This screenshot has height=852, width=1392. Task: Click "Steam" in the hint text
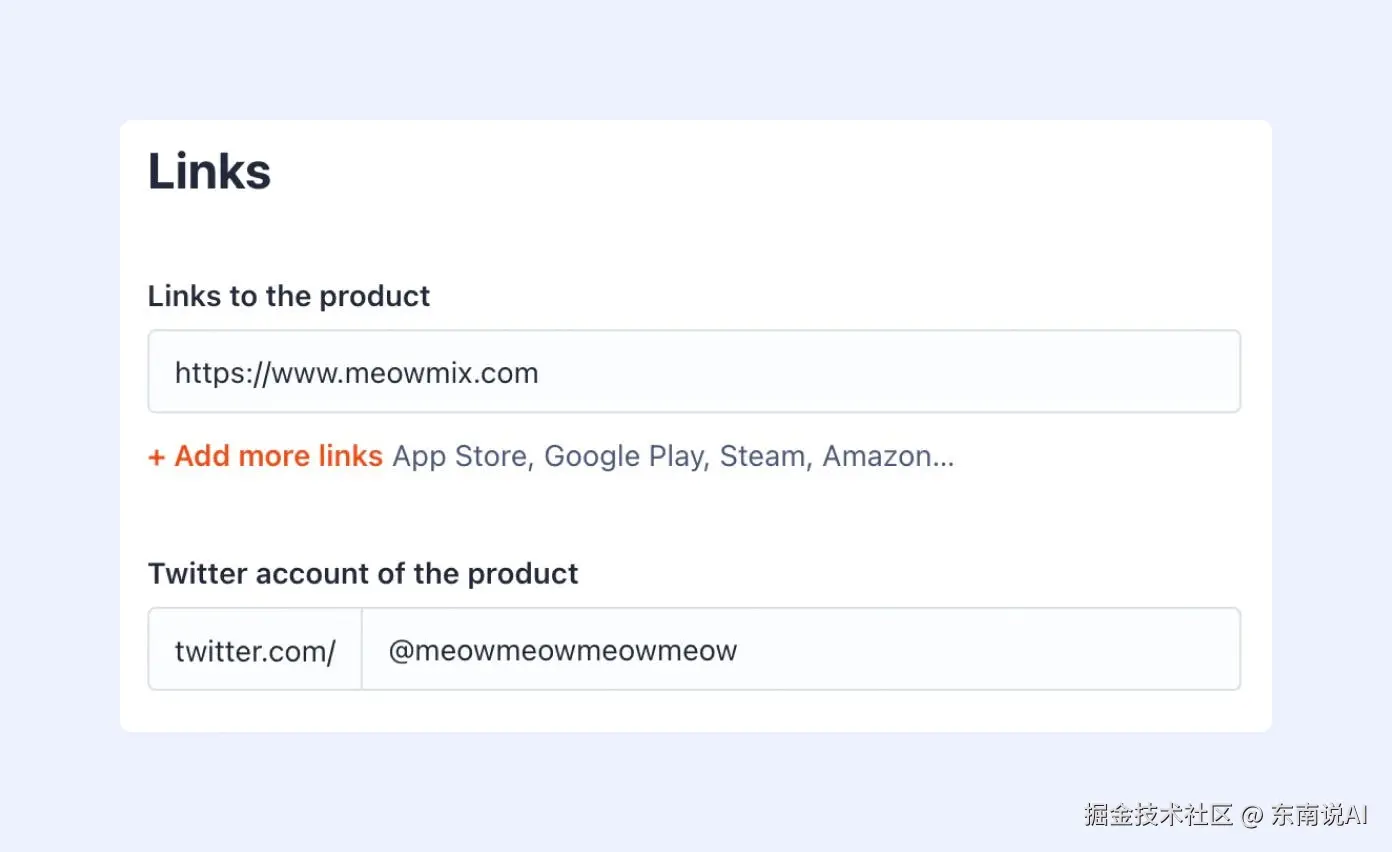click(764, 456)
